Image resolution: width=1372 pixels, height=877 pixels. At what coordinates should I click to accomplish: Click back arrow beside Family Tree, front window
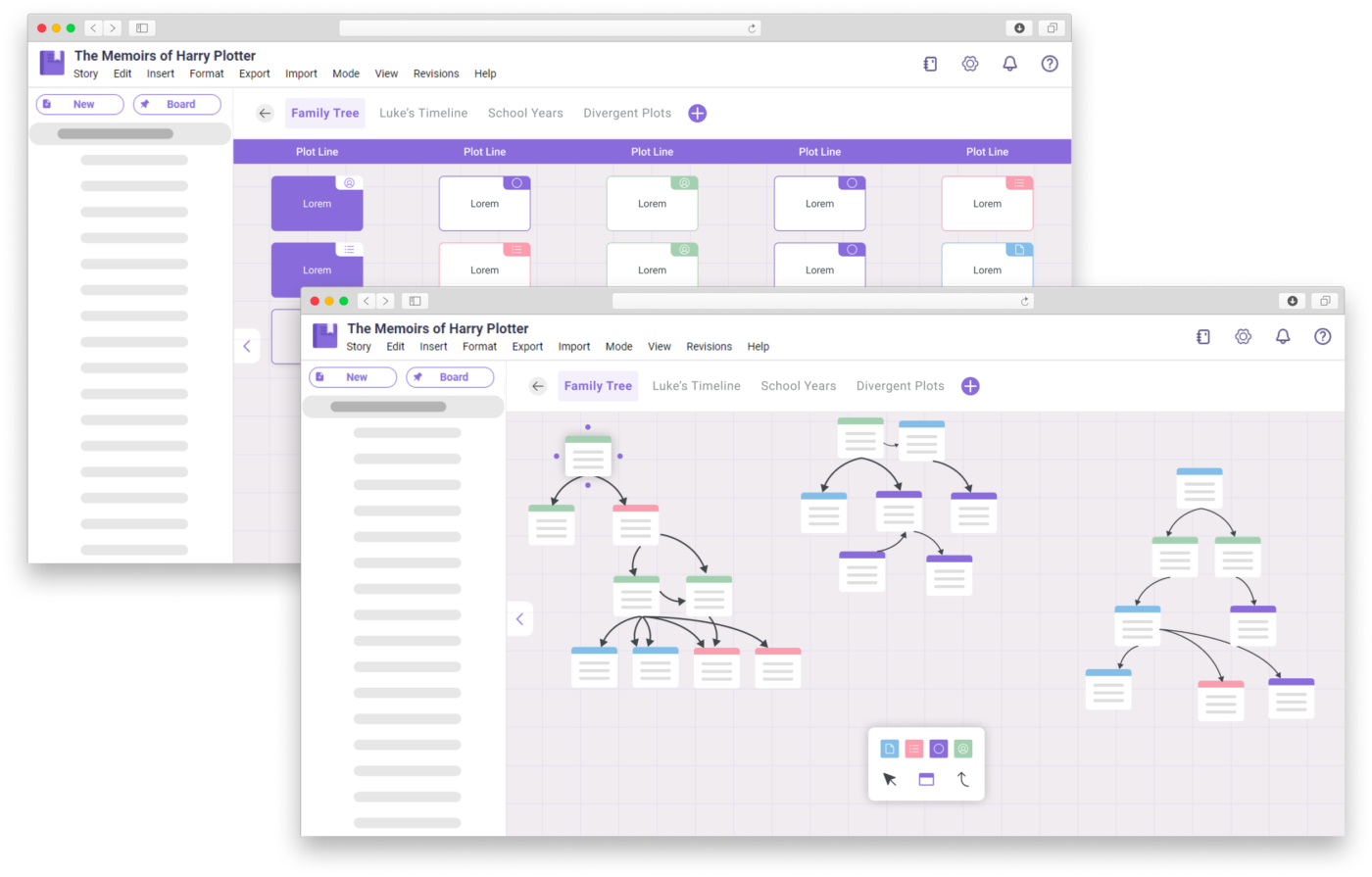pos(537,386)
